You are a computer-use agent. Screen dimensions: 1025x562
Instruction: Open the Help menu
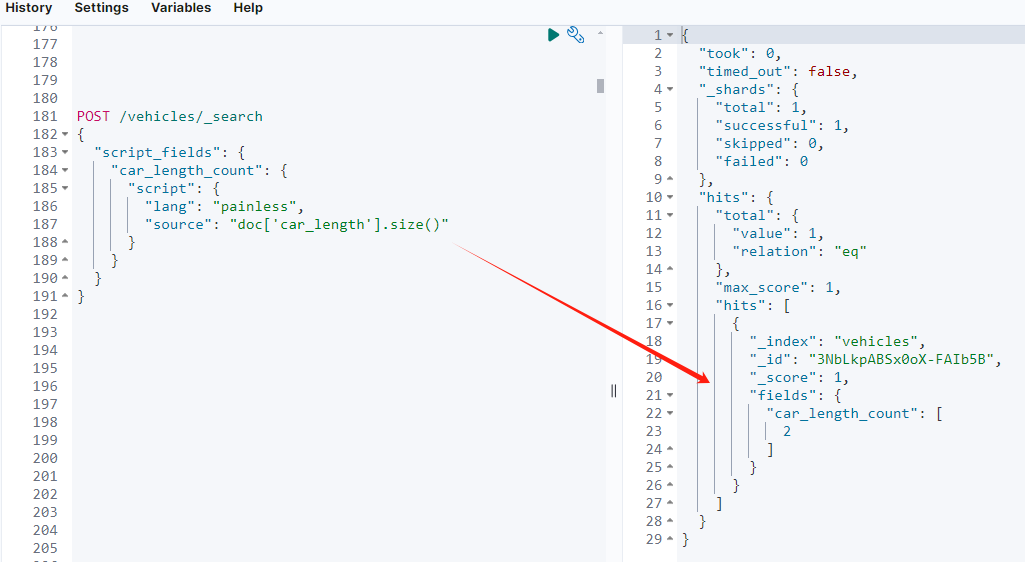(x=248, y=8)
